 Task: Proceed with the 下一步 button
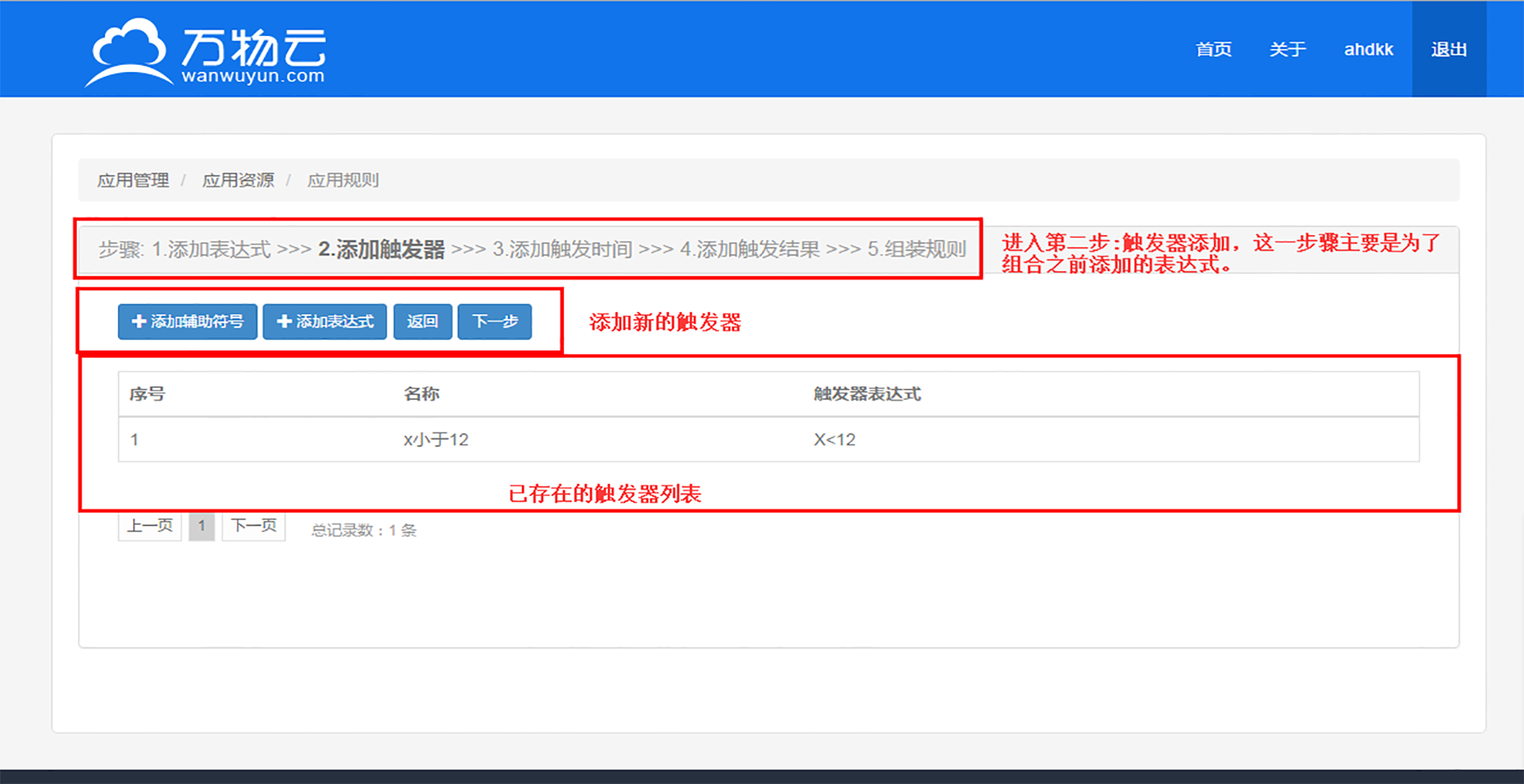(x=494, y=321)
